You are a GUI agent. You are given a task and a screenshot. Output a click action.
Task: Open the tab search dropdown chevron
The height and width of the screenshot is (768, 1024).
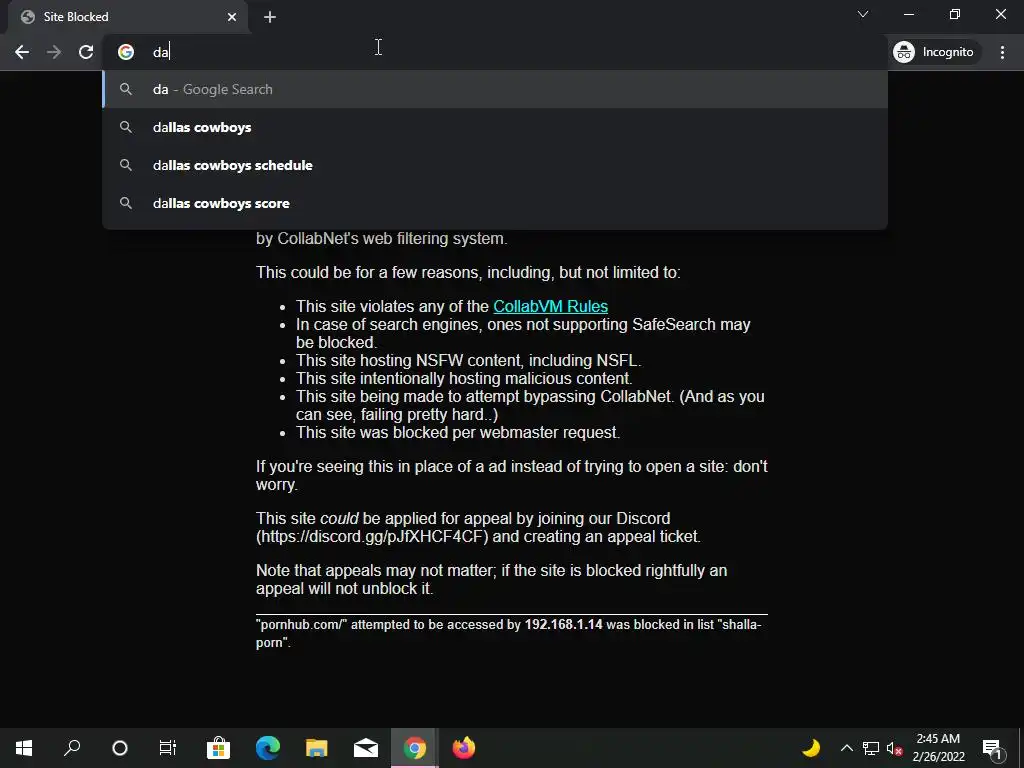click(x=863, y=14)
